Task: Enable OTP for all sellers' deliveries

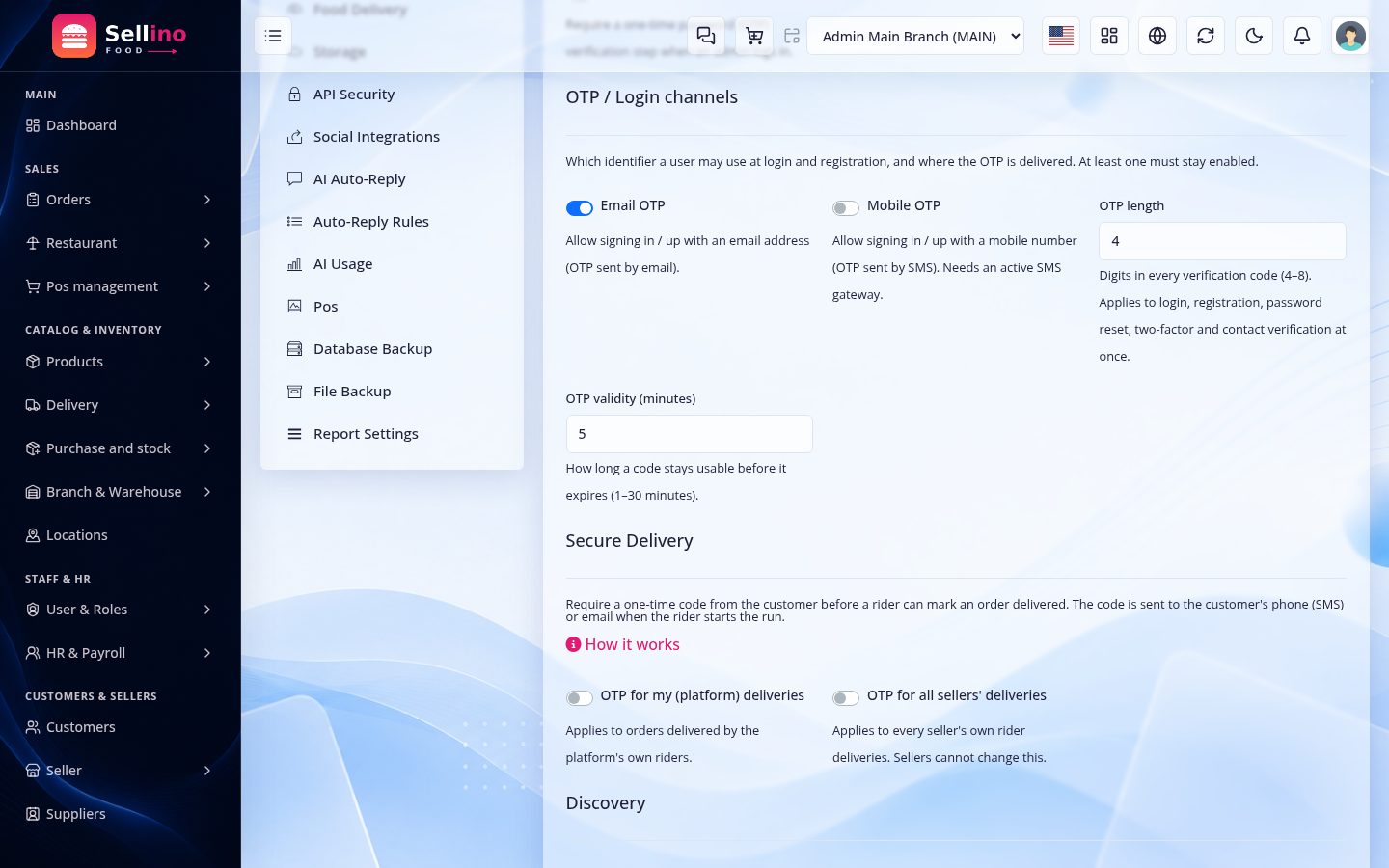Action: (x=846, y=698)
